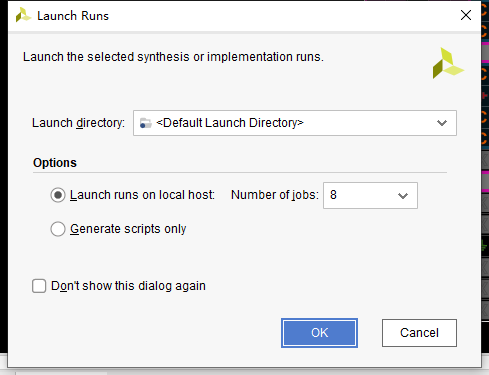Click the Vivado logo in the title bar

(23, 15)
